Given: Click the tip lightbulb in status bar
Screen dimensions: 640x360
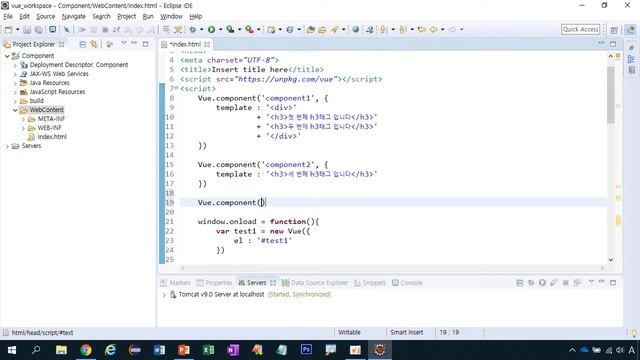Looking at the screenshot, I should click(634, 333).
